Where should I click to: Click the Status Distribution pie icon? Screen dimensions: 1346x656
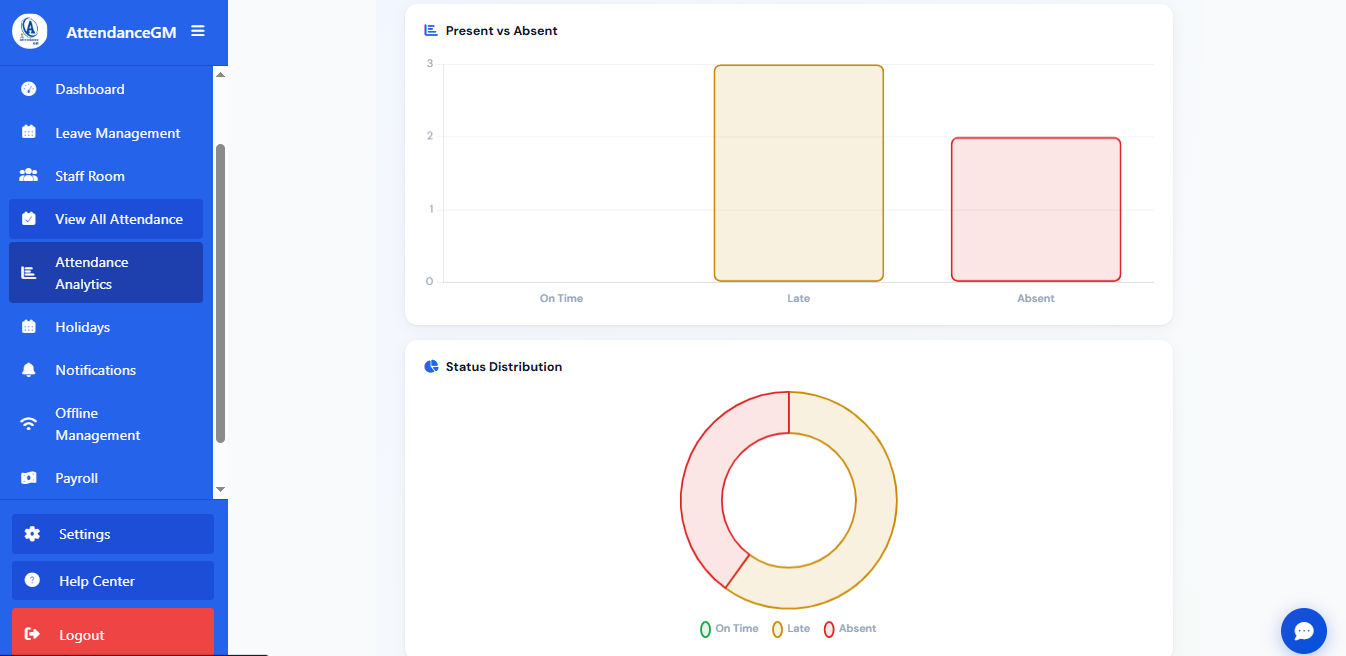(431, 366)
